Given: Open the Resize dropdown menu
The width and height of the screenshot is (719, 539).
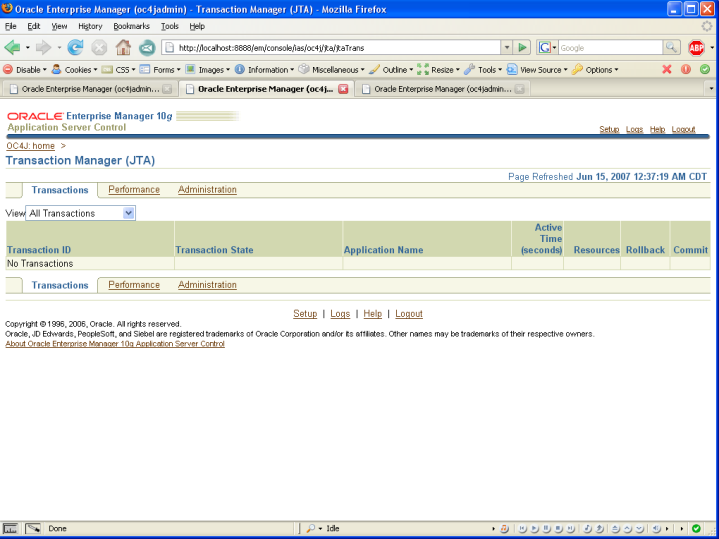Looking at the screenshot, I should pyautogui.click(x=438, y=70).
